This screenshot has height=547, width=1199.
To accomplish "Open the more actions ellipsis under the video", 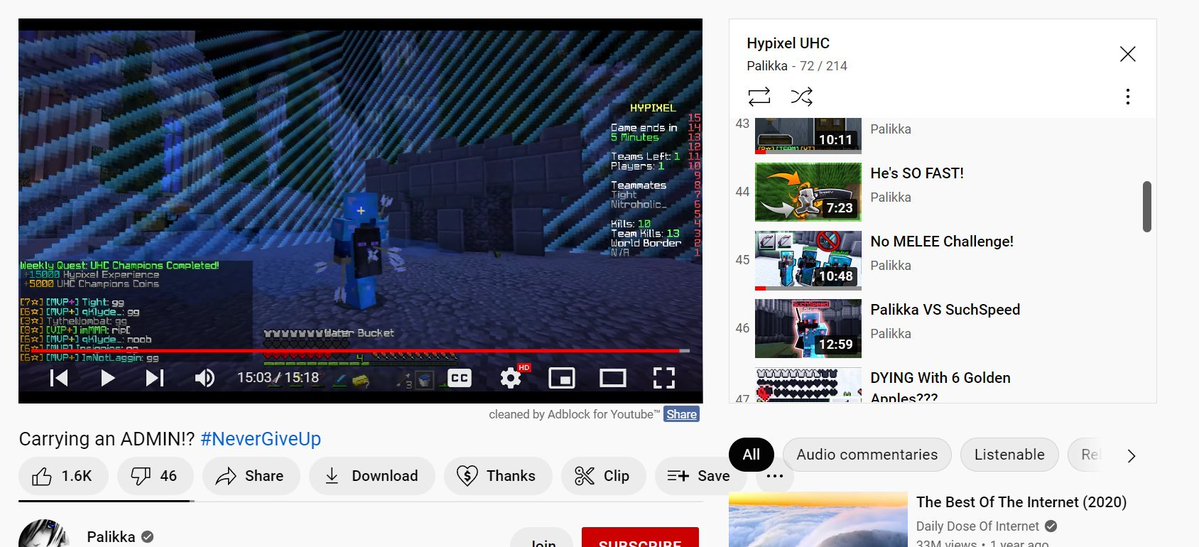I will (x=775, y=476).
